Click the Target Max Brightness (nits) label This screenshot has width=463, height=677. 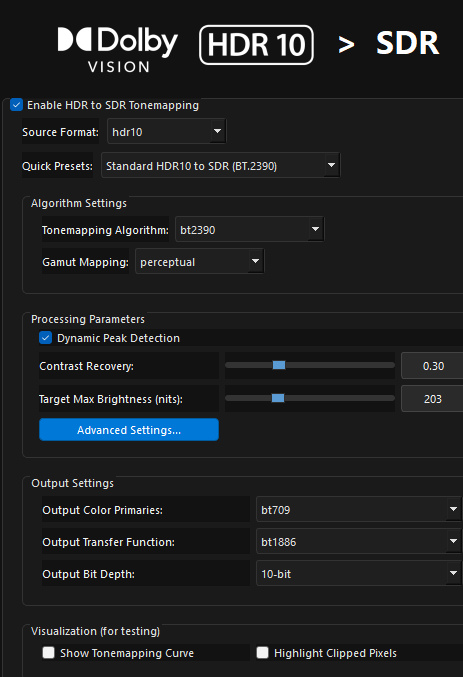tap(111, 399)
